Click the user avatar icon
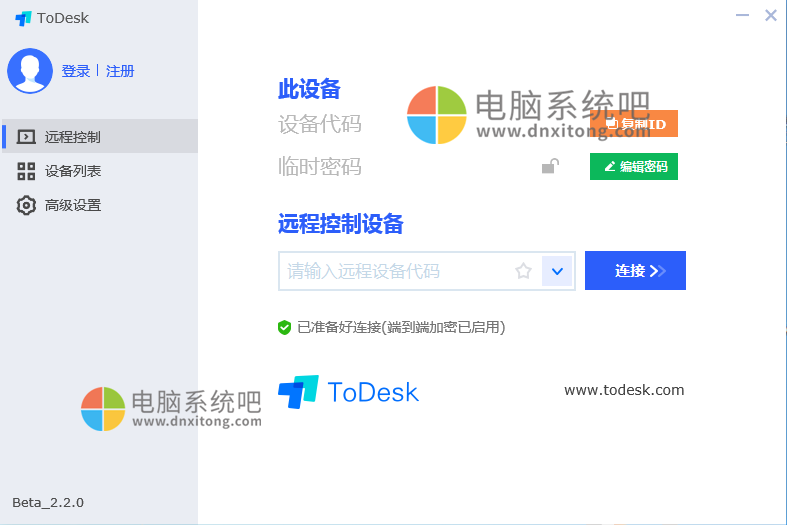The height and width of the screenshot is (525, 787). [30, 71]
